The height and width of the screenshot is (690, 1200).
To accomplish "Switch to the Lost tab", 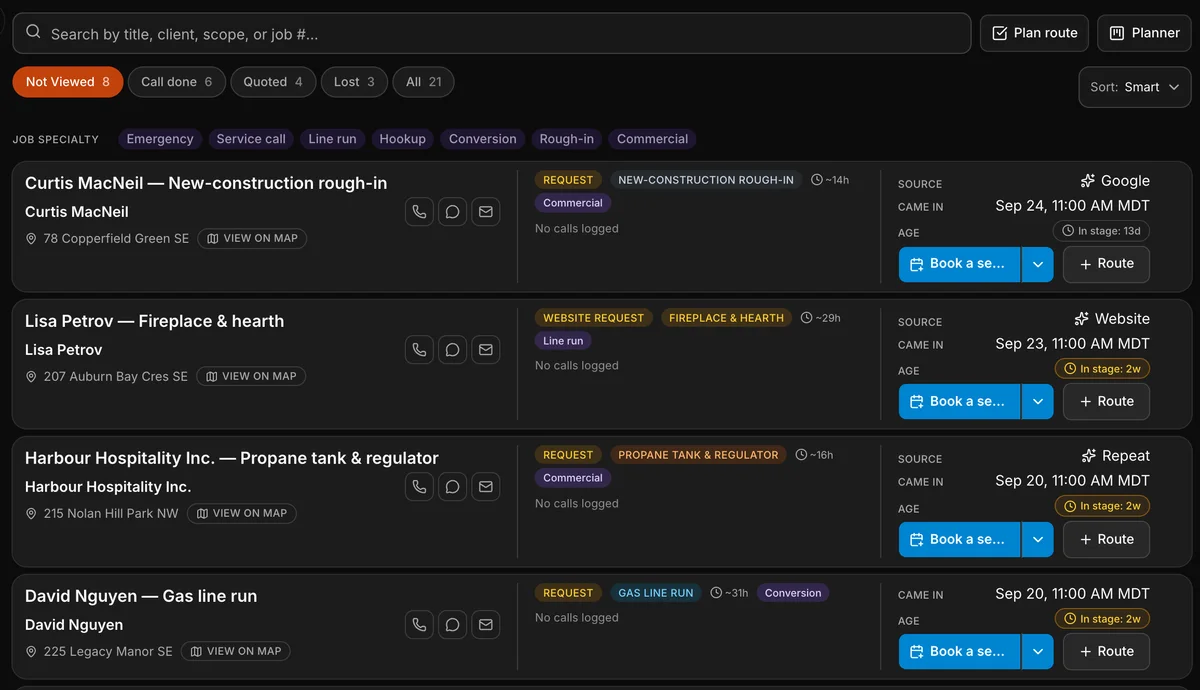I will pyautogui.click(x=355, y=82).
